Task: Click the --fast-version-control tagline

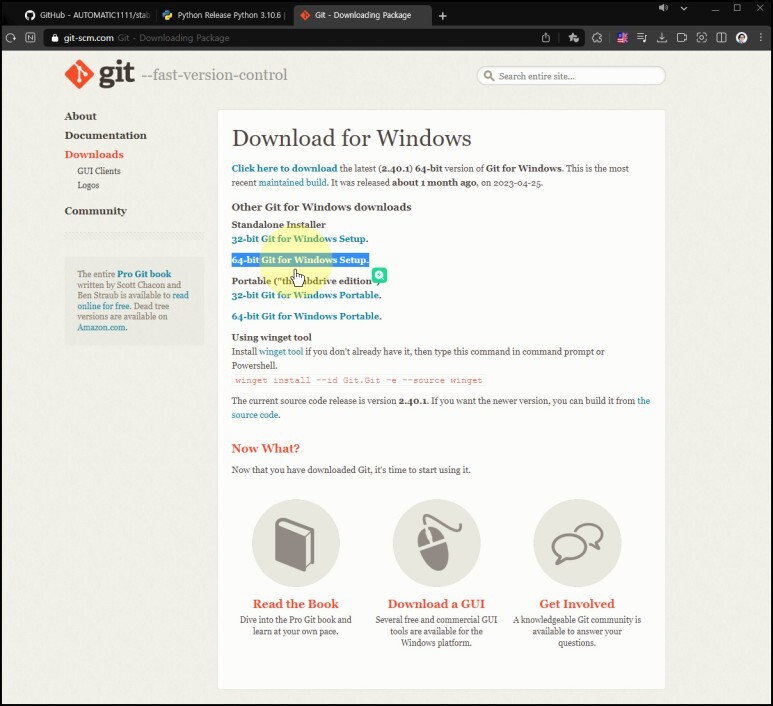Action: tap(214, 75)
